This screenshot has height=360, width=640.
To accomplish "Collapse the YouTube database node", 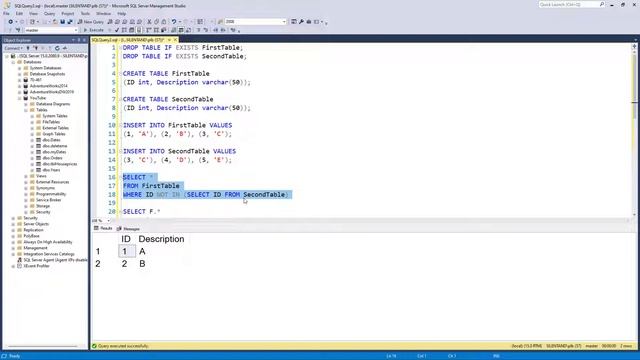I will point(20,98).
